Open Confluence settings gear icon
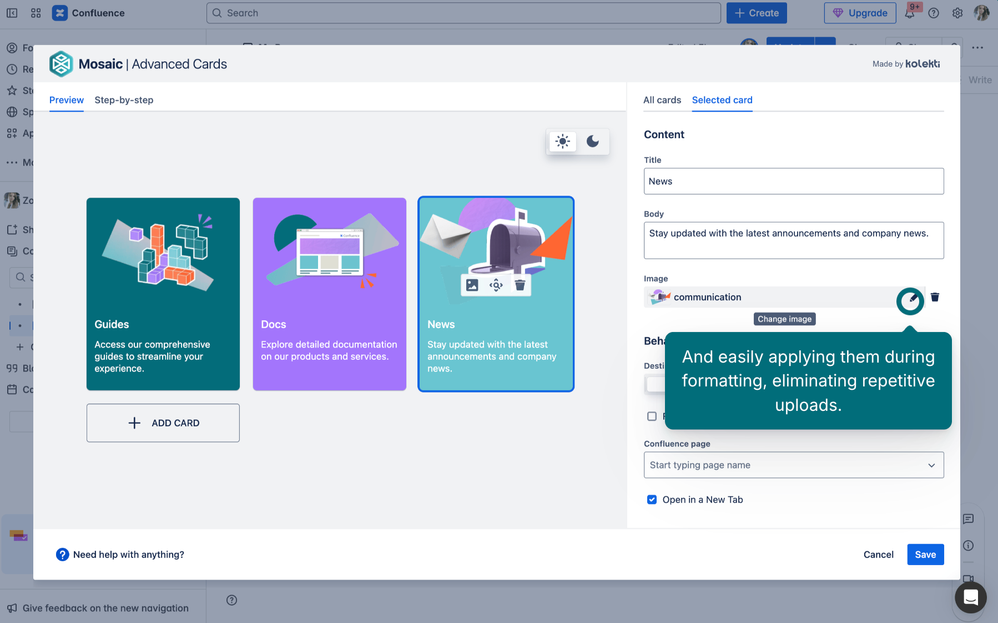 point(957,13)
